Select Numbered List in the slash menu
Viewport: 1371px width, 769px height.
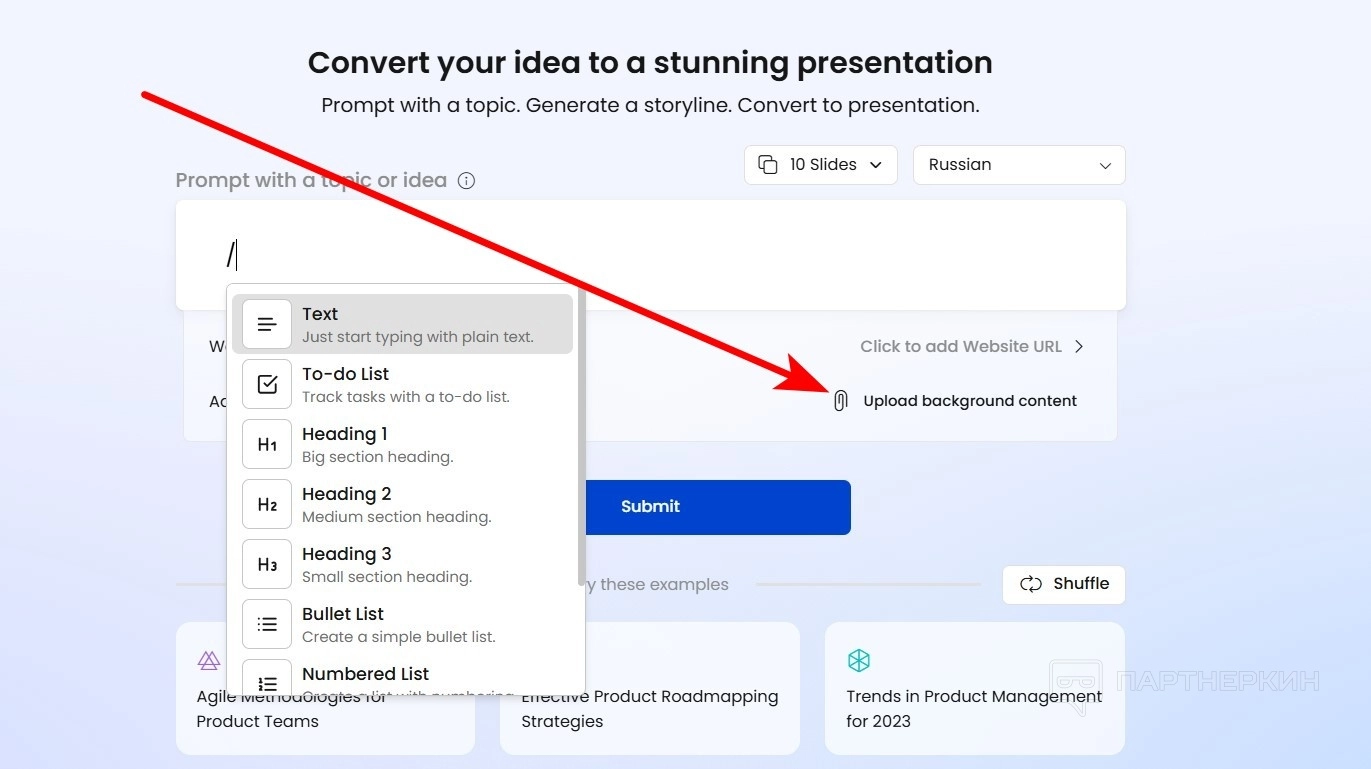point(402,676)
